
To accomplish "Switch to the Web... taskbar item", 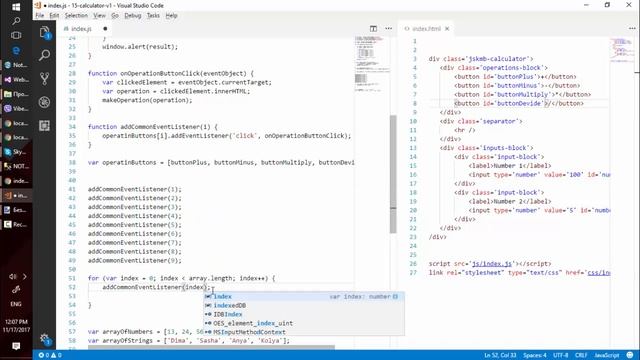I will point(16,80).
